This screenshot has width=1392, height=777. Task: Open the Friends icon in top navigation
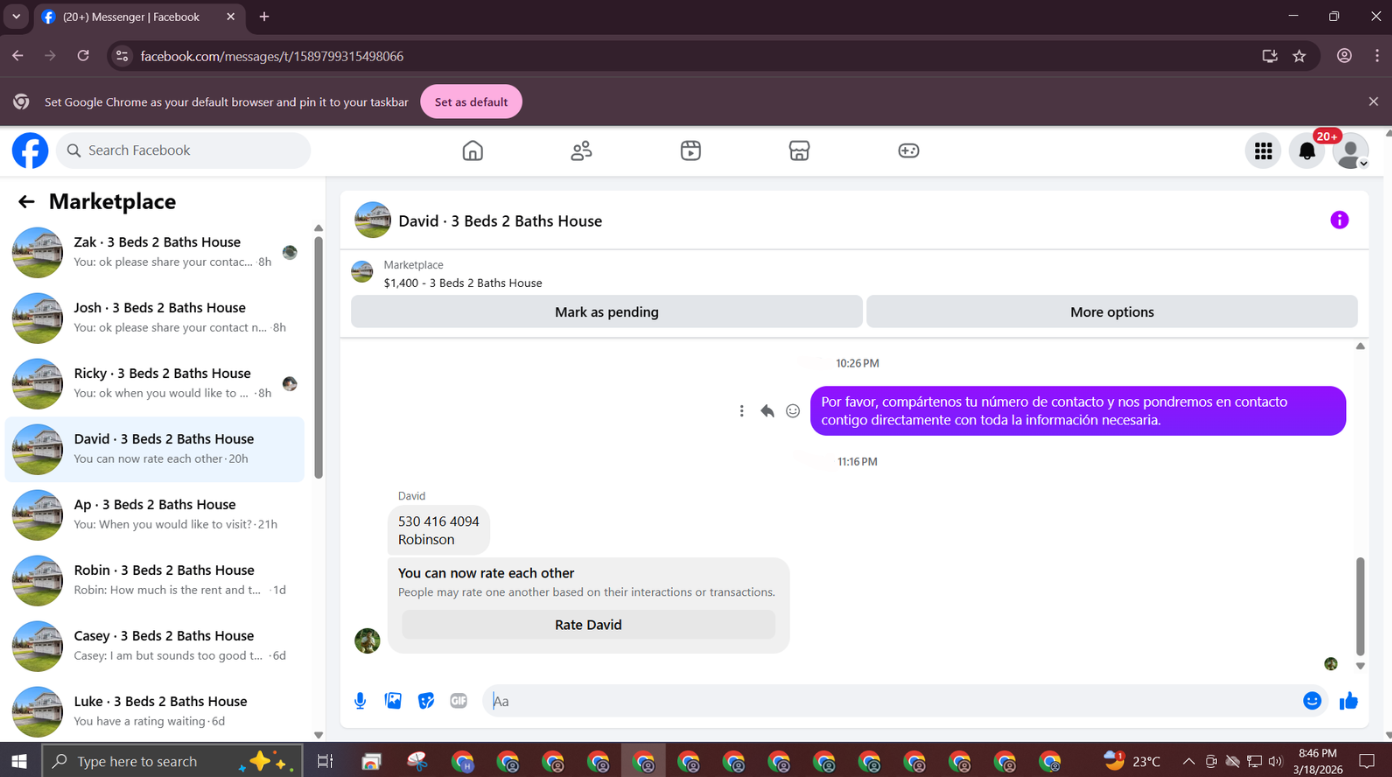pyautogui.click(x=581, y=151)
